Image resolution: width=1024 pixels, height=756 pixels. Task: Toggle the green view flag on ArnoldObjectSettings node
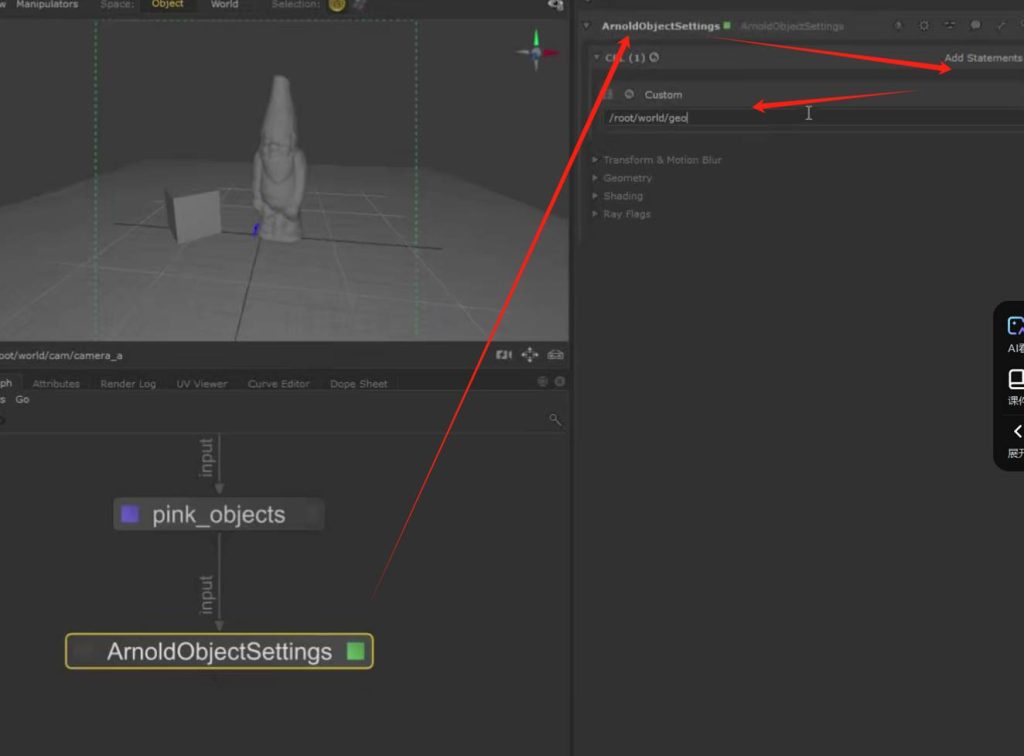(x=355, y=652)
